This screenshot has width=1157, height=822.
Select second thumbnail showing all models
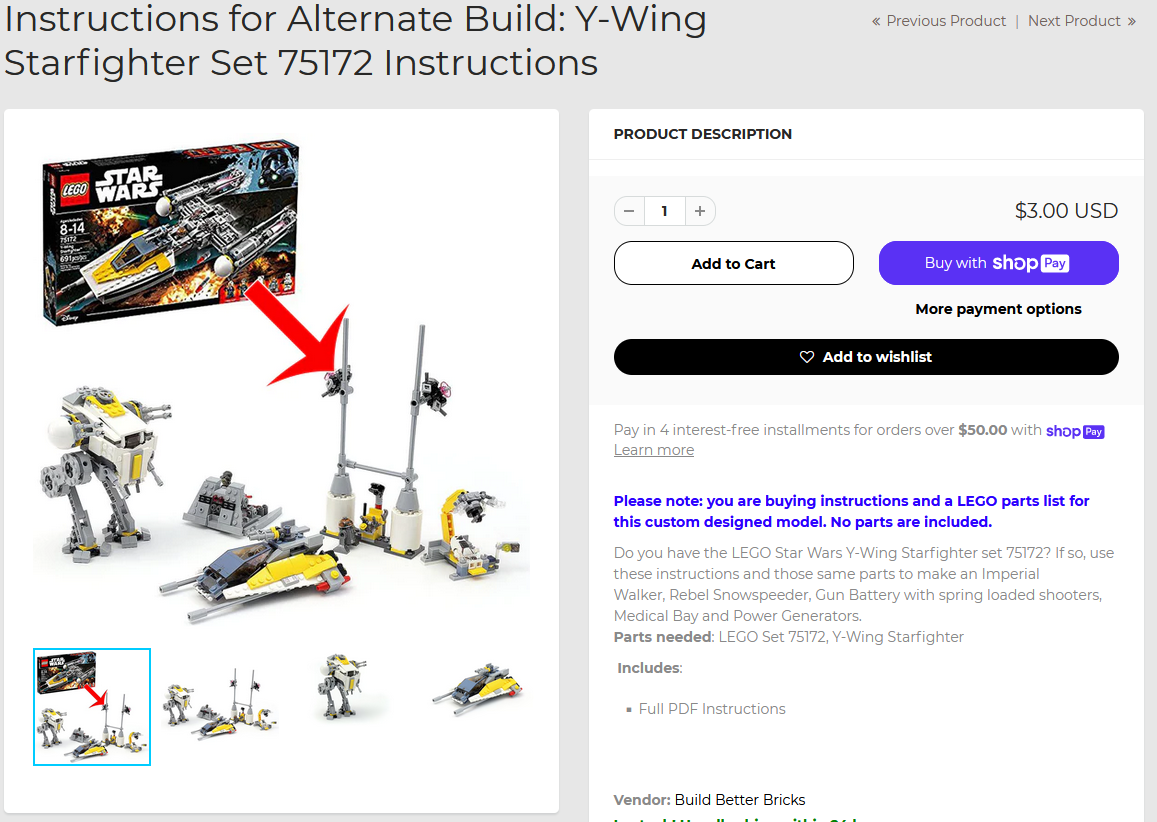point(221,702)
